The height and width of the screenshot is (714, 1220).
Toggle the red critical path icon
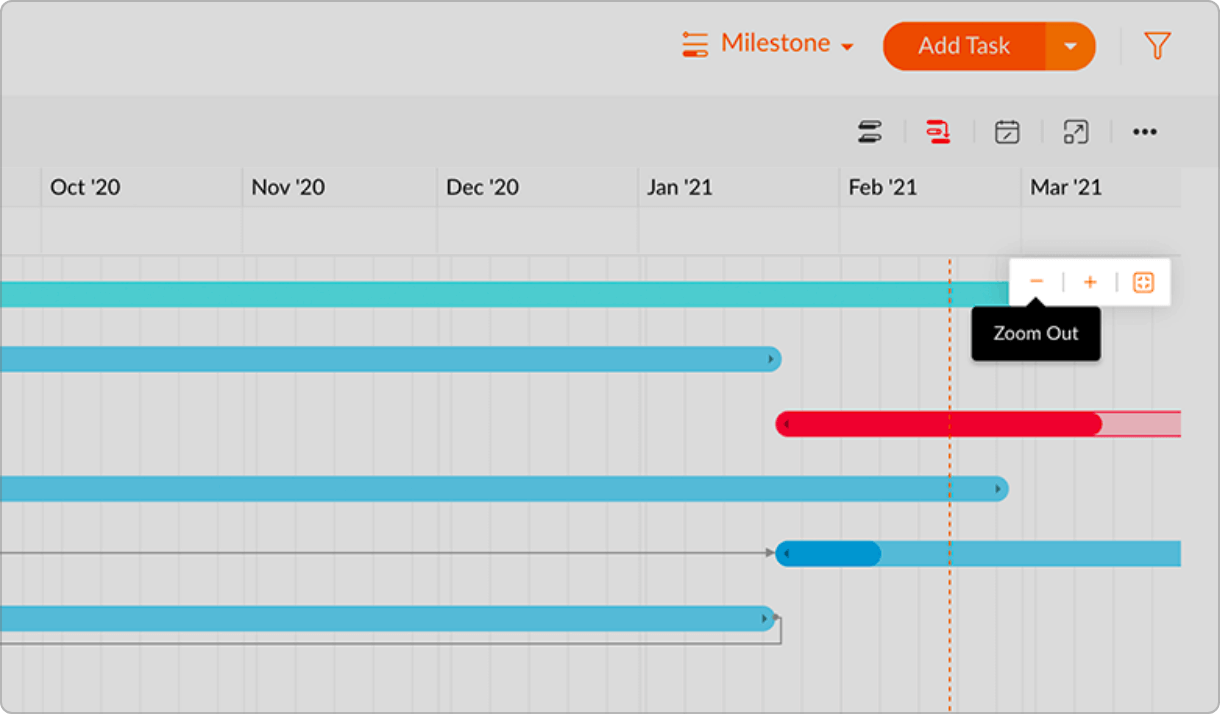(938, 132)
